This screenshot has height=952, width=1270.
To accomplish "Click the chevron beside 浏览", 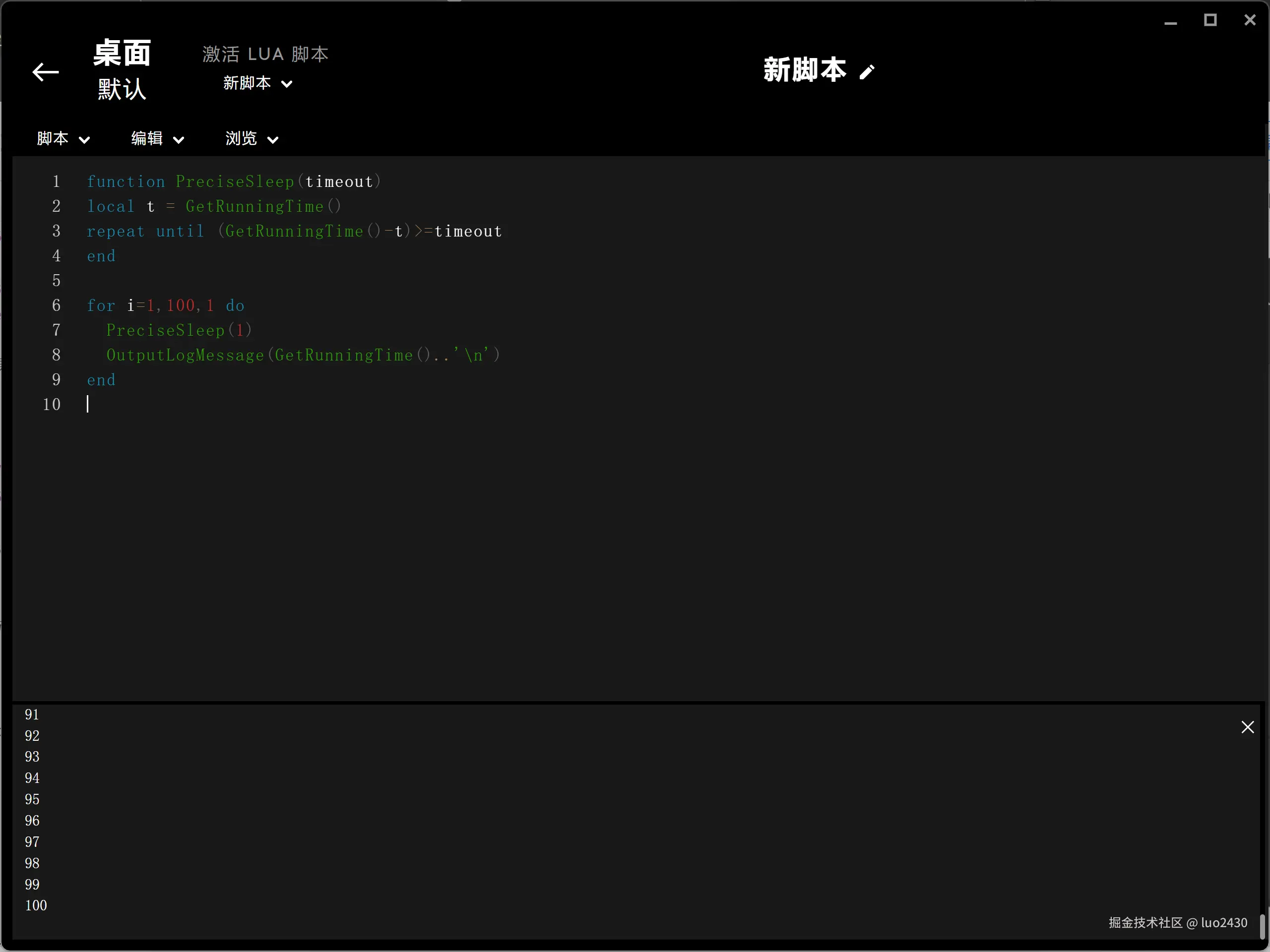I will 273,140.
